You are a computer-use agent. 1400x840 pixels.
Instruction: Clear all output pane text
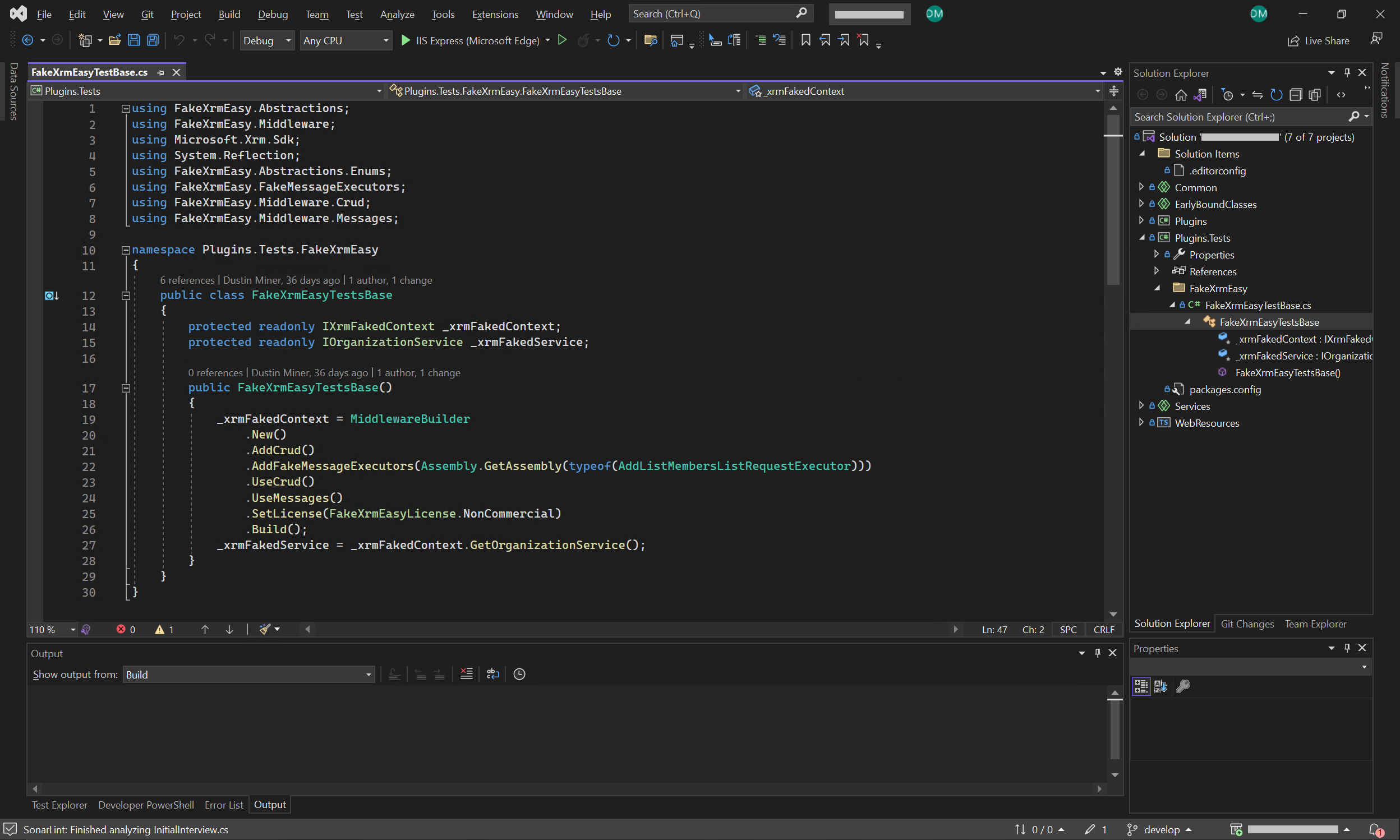point(467,673)
